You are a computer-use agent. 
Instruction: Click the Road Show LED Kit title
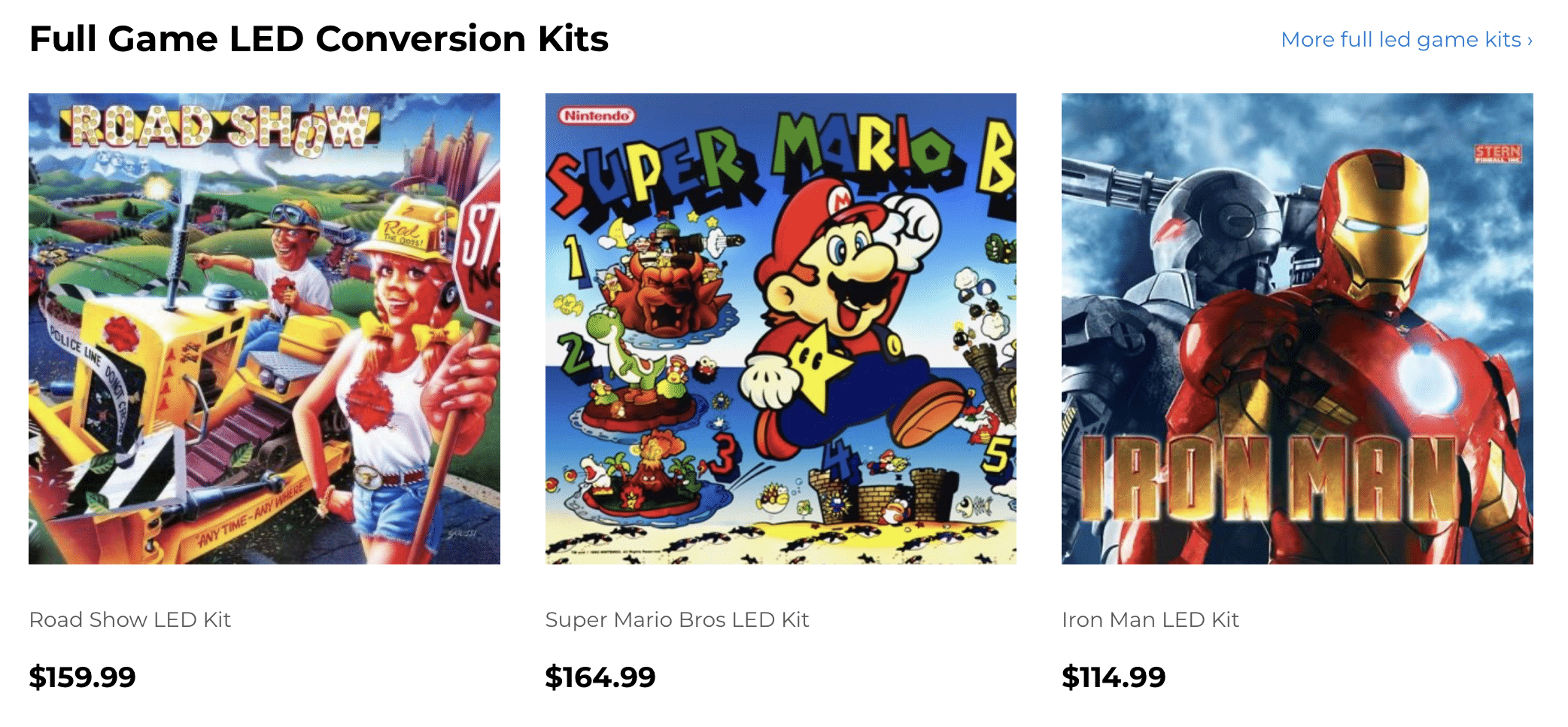(x=129, y=619)
